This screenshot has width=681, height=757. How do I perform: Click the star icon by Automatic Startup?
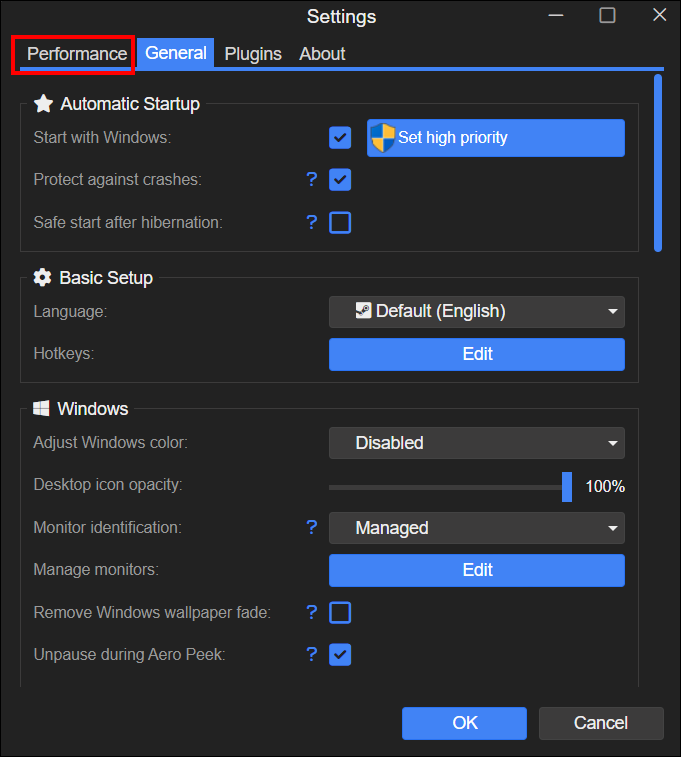pos(43,103)
